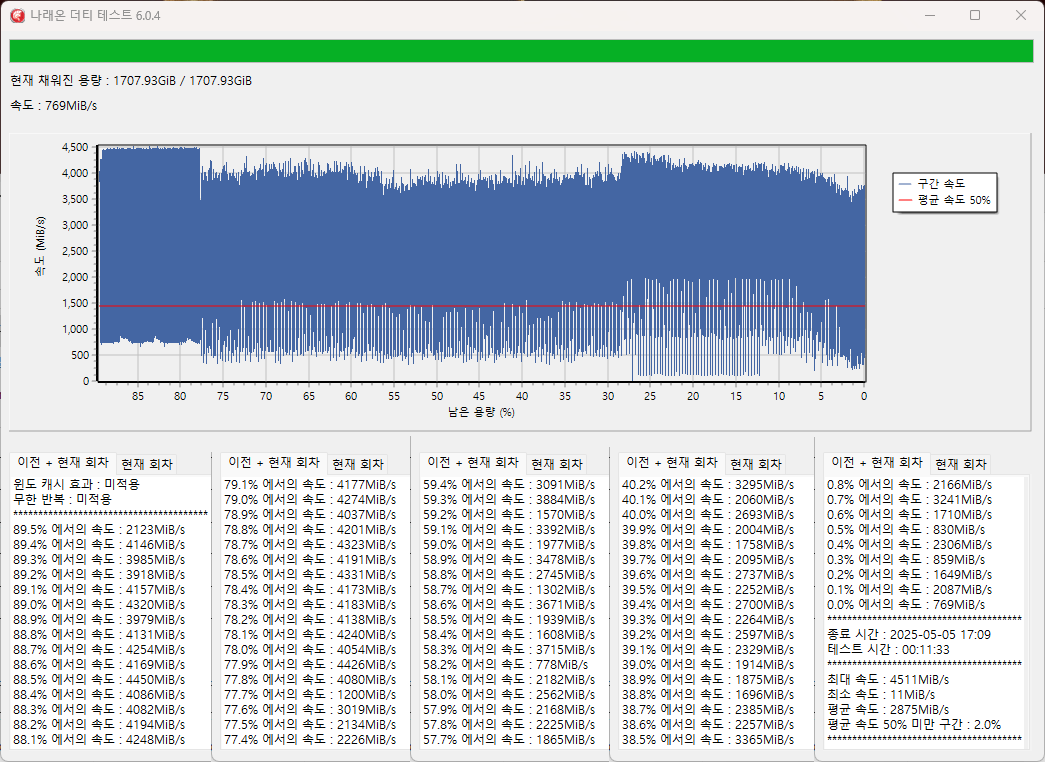Maximize the 나래온 더티 테스트 window

click(975, 15)
